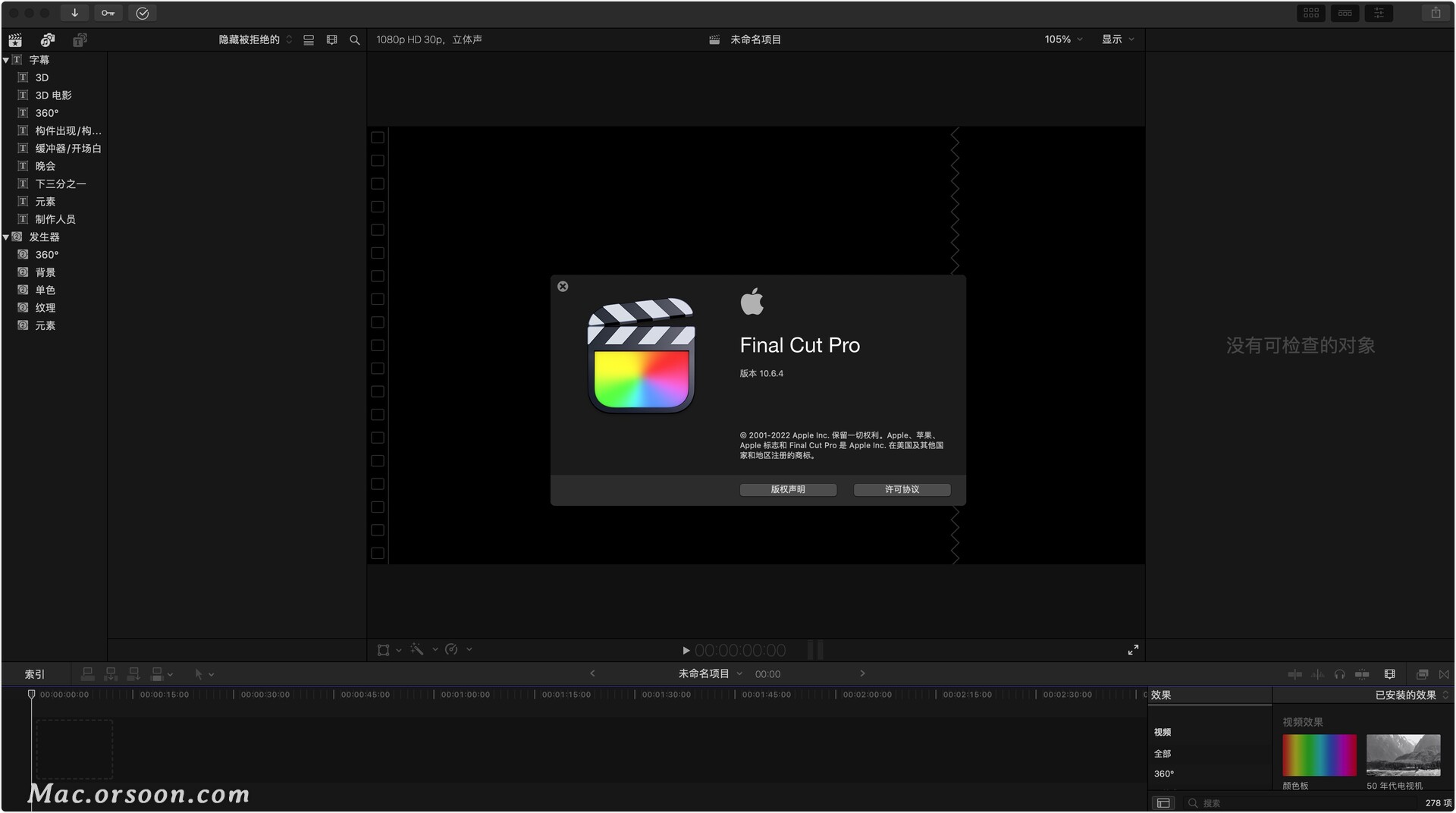Collapse the 字幕 category tree

[6, 60]
